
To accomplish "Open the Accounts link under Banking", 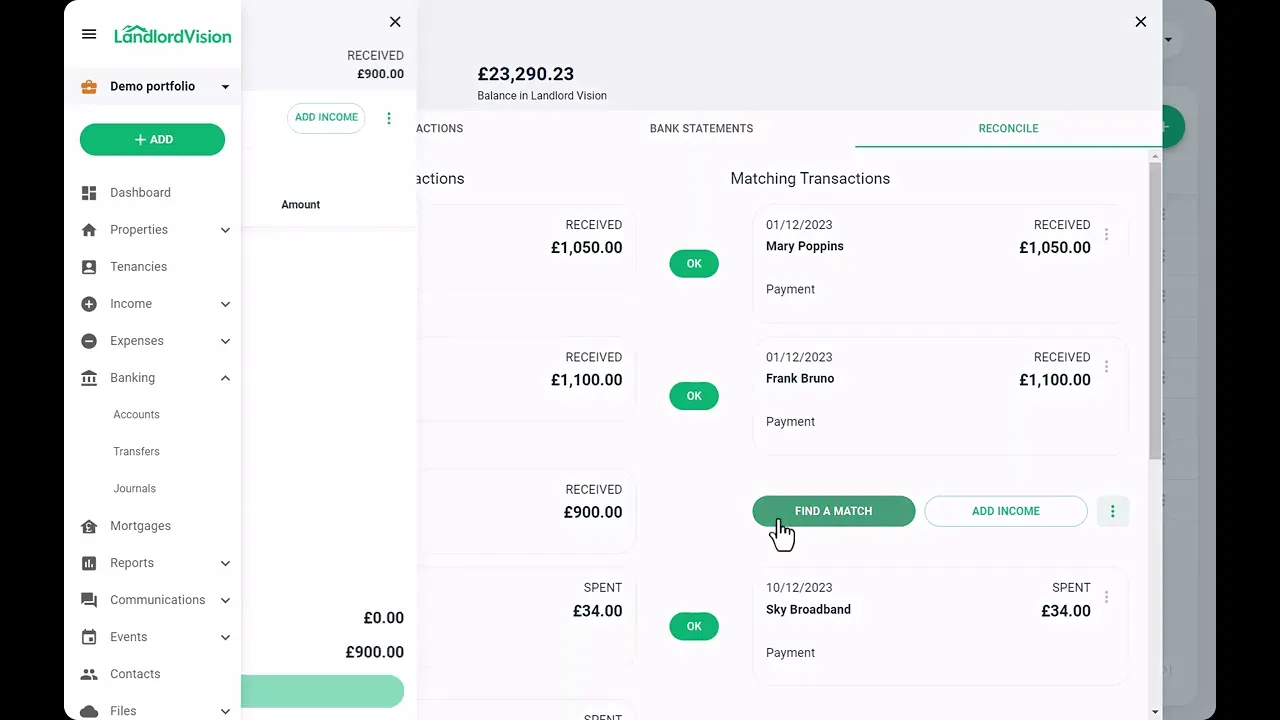I will 136,415.
